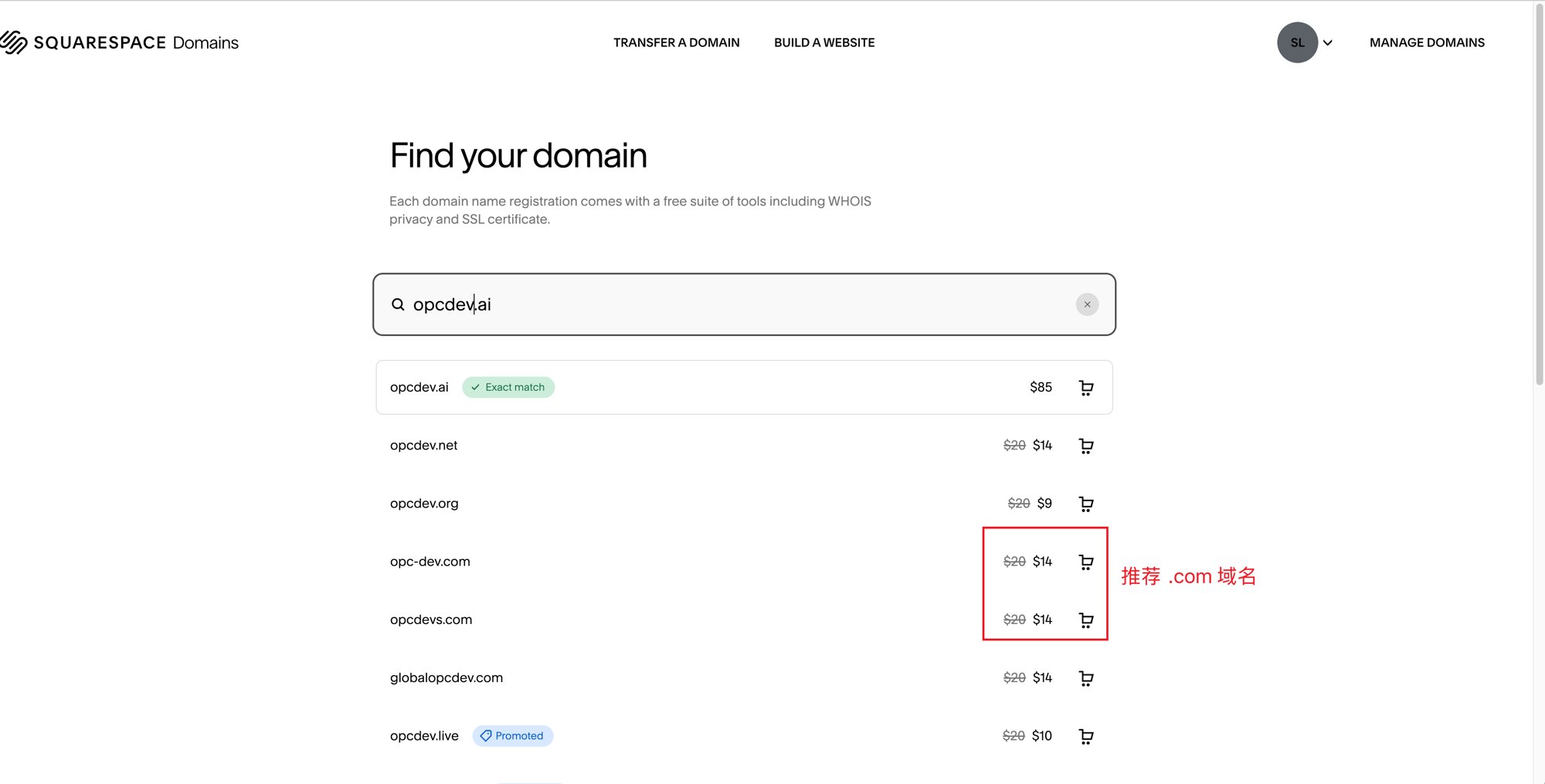Go to Manage Domains
Viewport: 1545px width, 784px height.
point(1427,42)
